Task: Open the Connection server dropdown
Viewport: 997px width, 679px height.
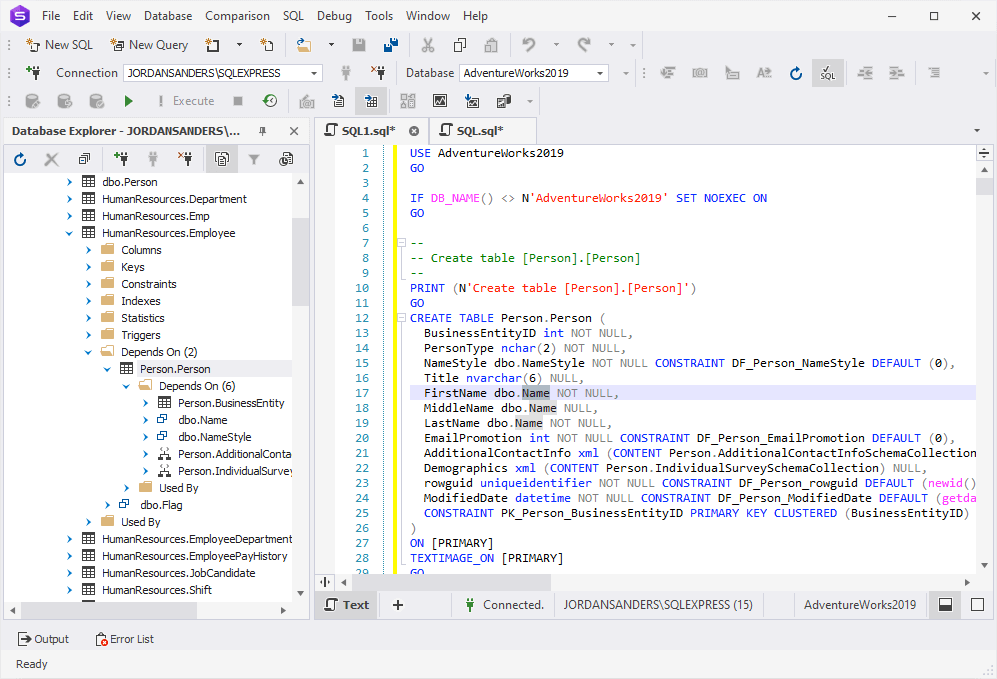Action: [x=314, y=73]
